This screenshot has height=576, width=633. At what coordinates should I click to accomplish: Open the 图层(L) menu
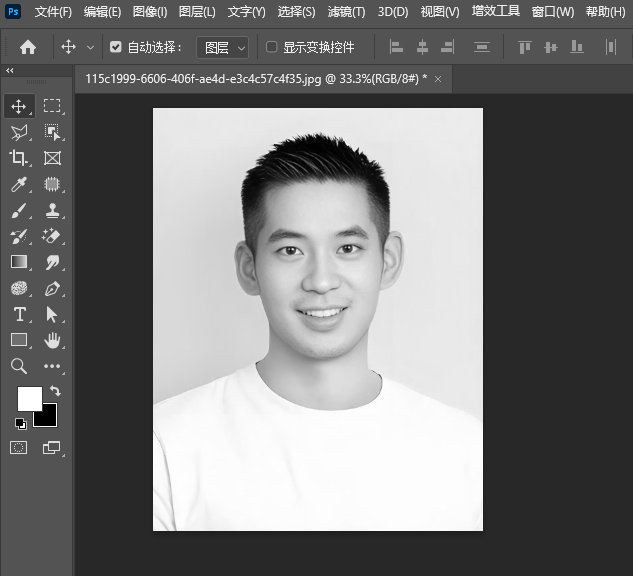point(197,12)
